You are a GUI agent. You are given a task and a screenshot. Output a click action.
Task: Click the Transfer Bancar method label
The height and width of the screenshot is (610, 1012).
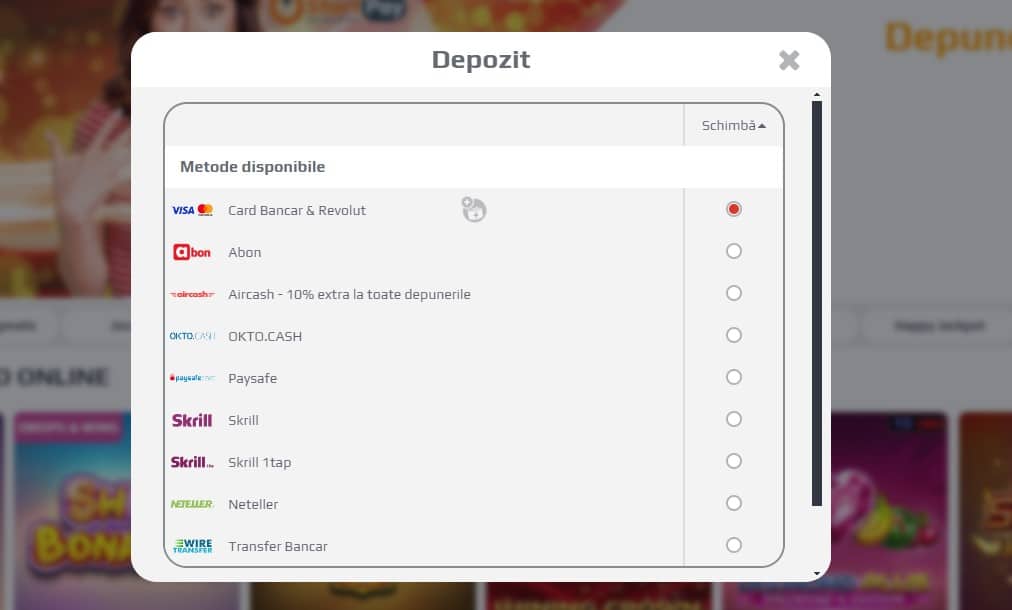pyautogui.click(x=278, y=546)
